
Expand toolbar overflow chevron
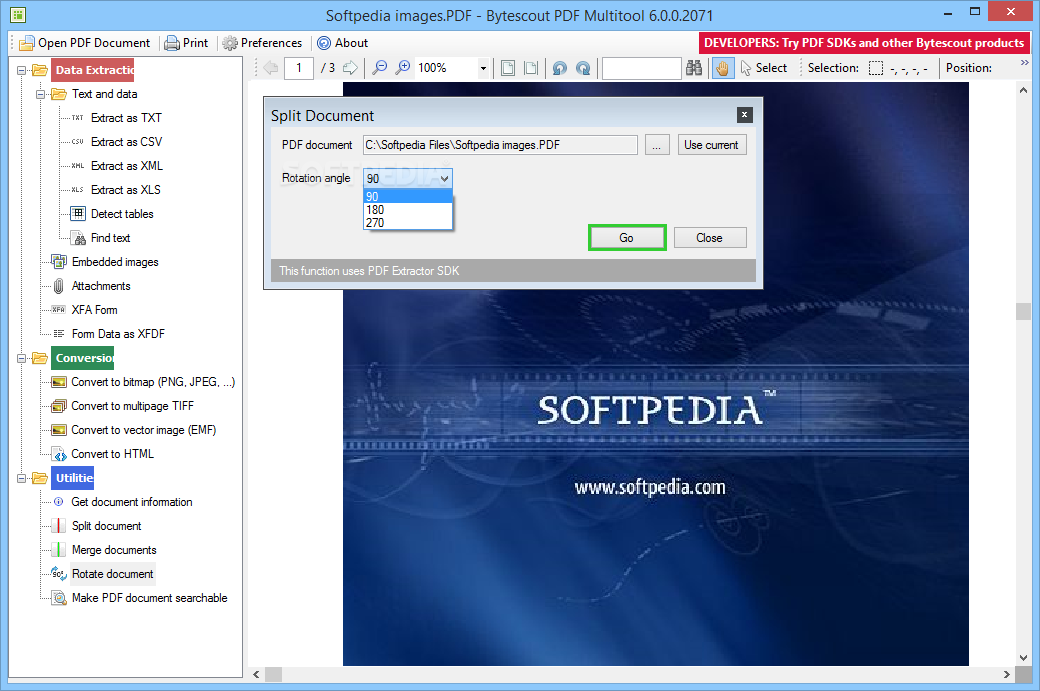coord(1024,62)
